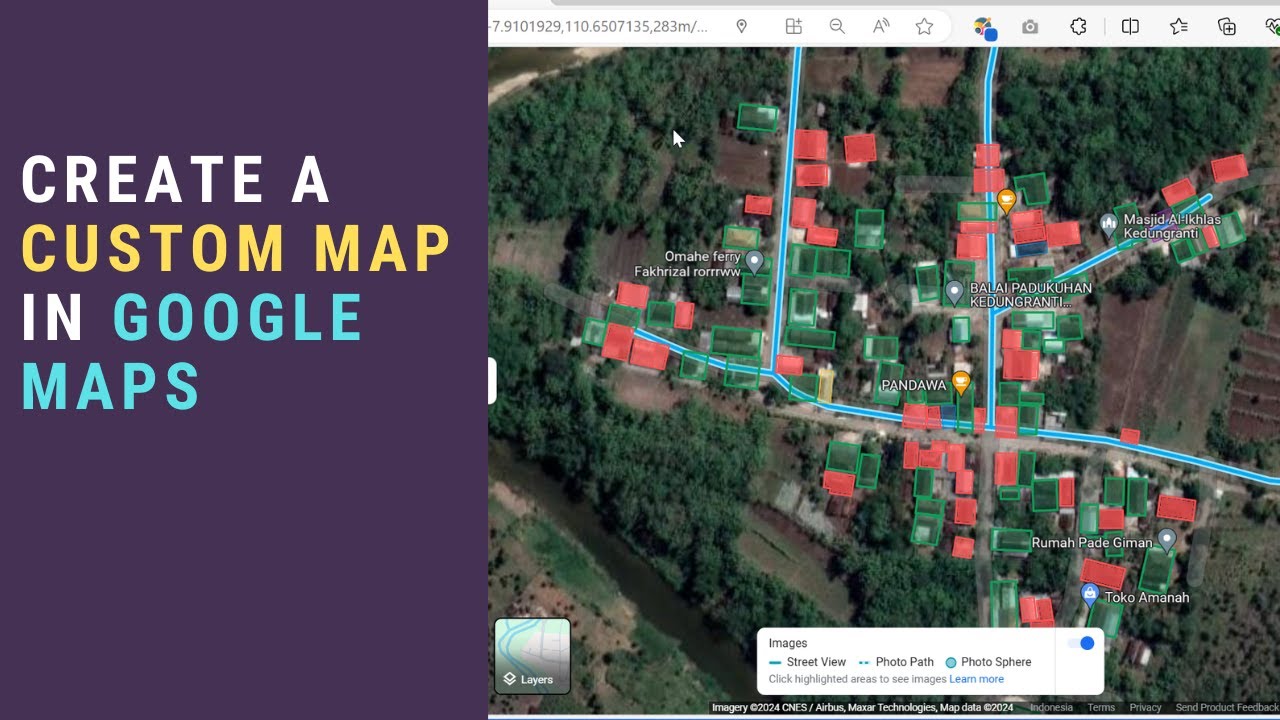
Task: Click the orange store pin near the north road
Action: pos(1007,201)
